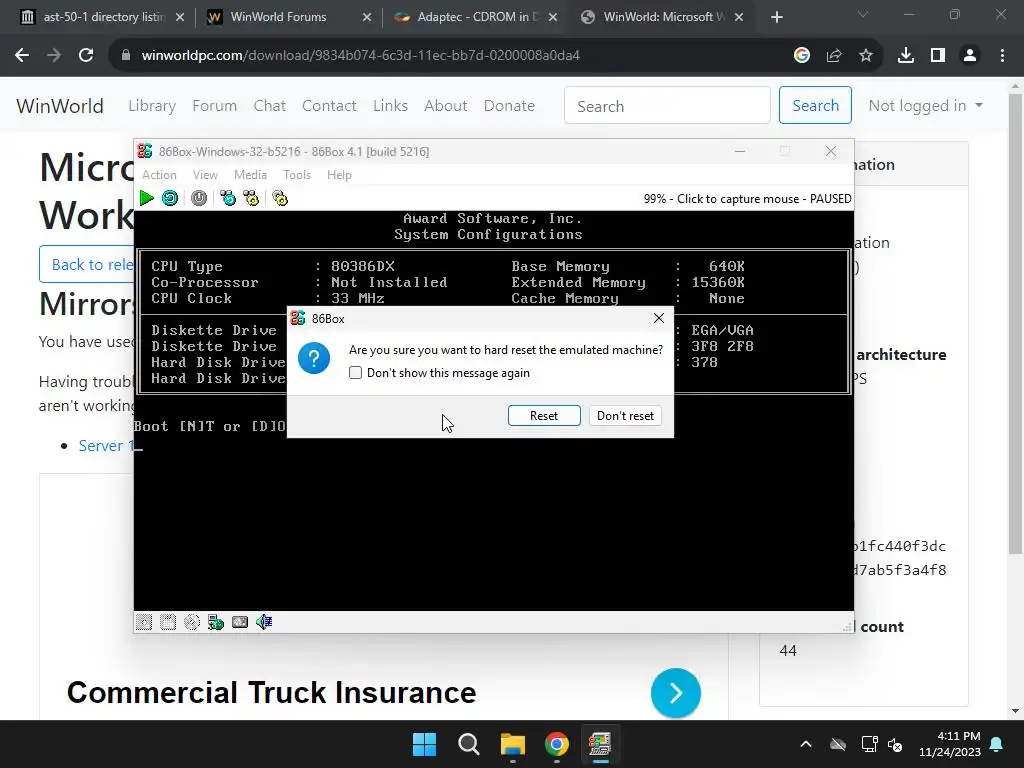Click the Ctrl+Alt+Esc toolbar icon
Screen dimensions: 1024x768
click(251, 198)
